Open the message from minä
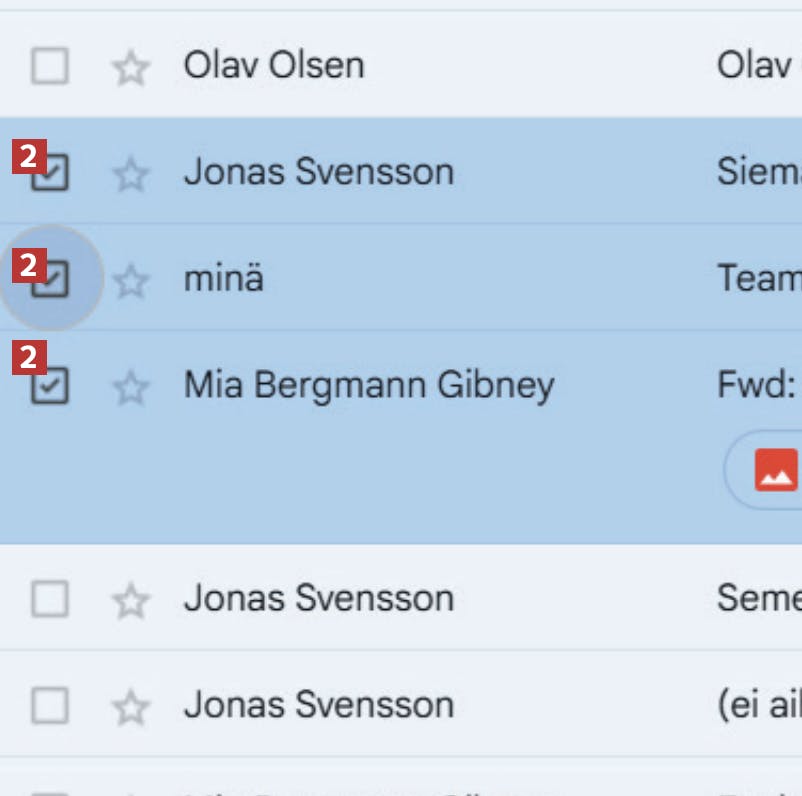Image resolution: width=802 pixels, height=796 pixels. 223,278
